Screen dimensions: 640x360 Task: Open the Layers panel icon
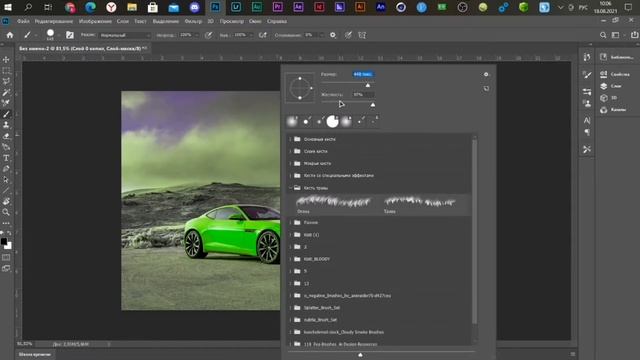(x=604, y=86)
